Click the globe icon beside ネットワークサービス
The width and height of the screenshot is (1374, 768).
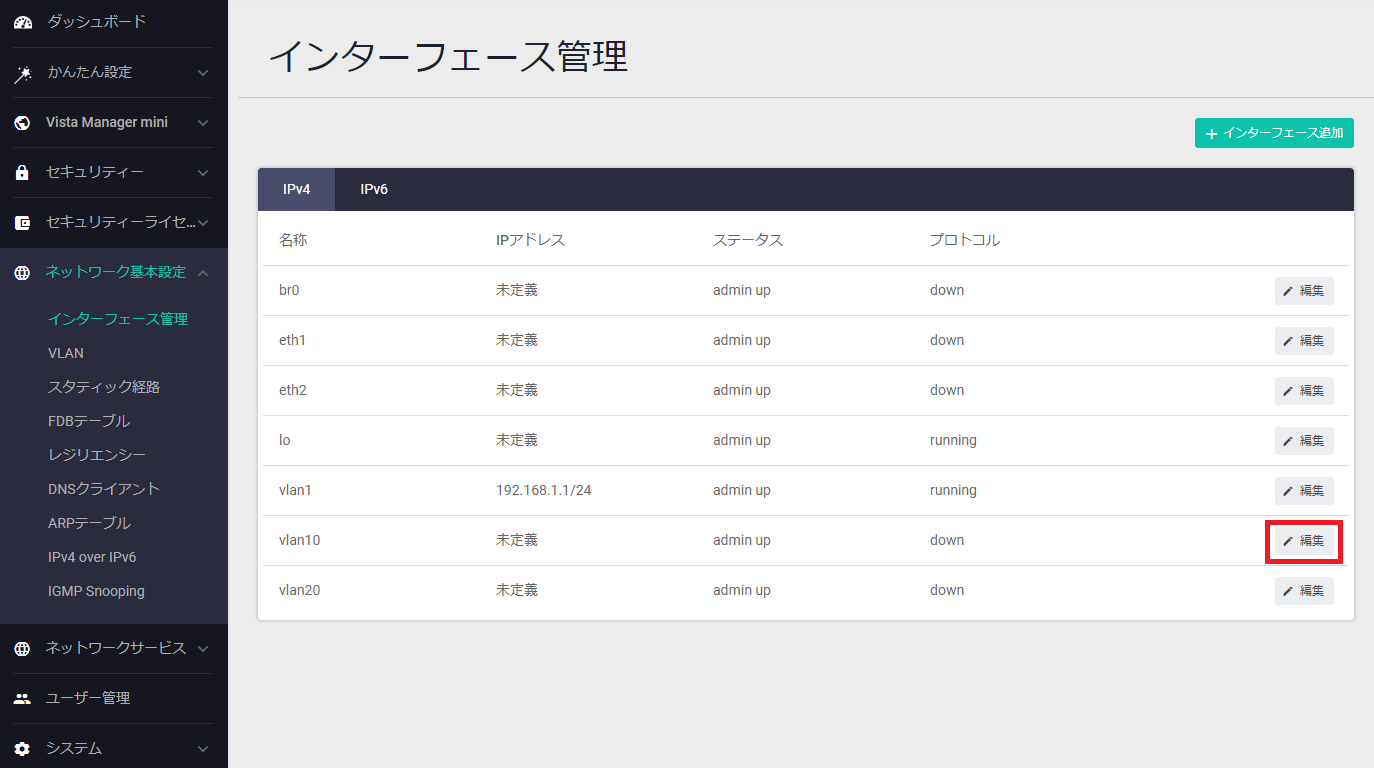(22, 649)
